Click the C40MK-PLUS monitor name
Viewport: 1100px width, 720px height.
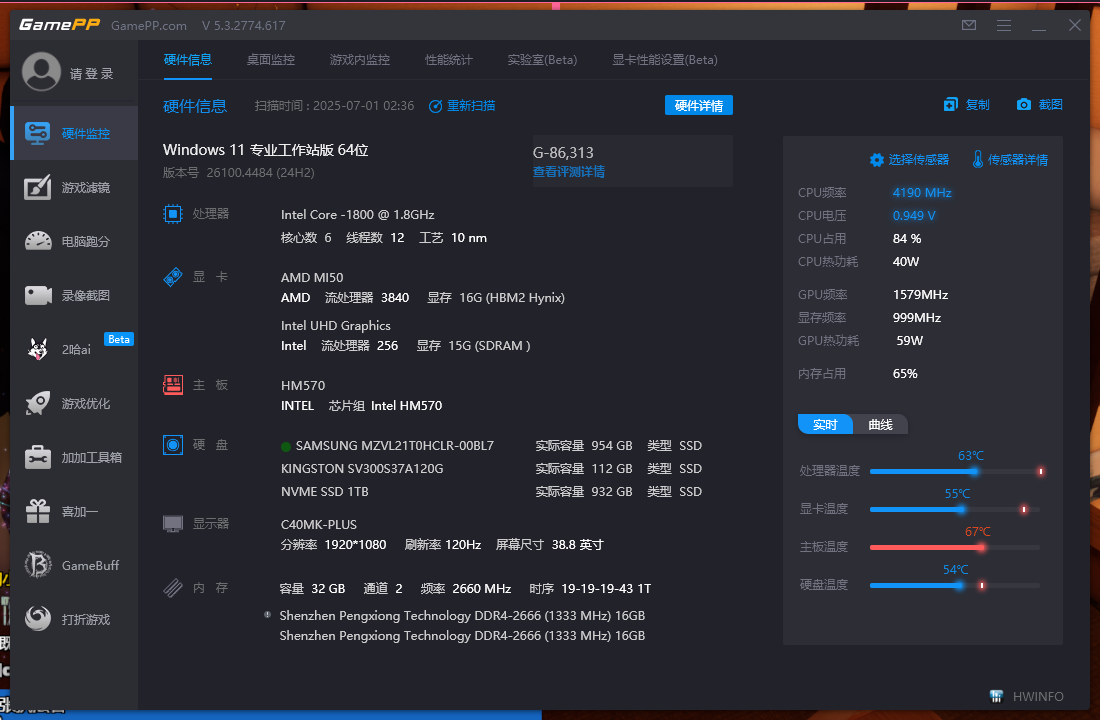point(319,524)
